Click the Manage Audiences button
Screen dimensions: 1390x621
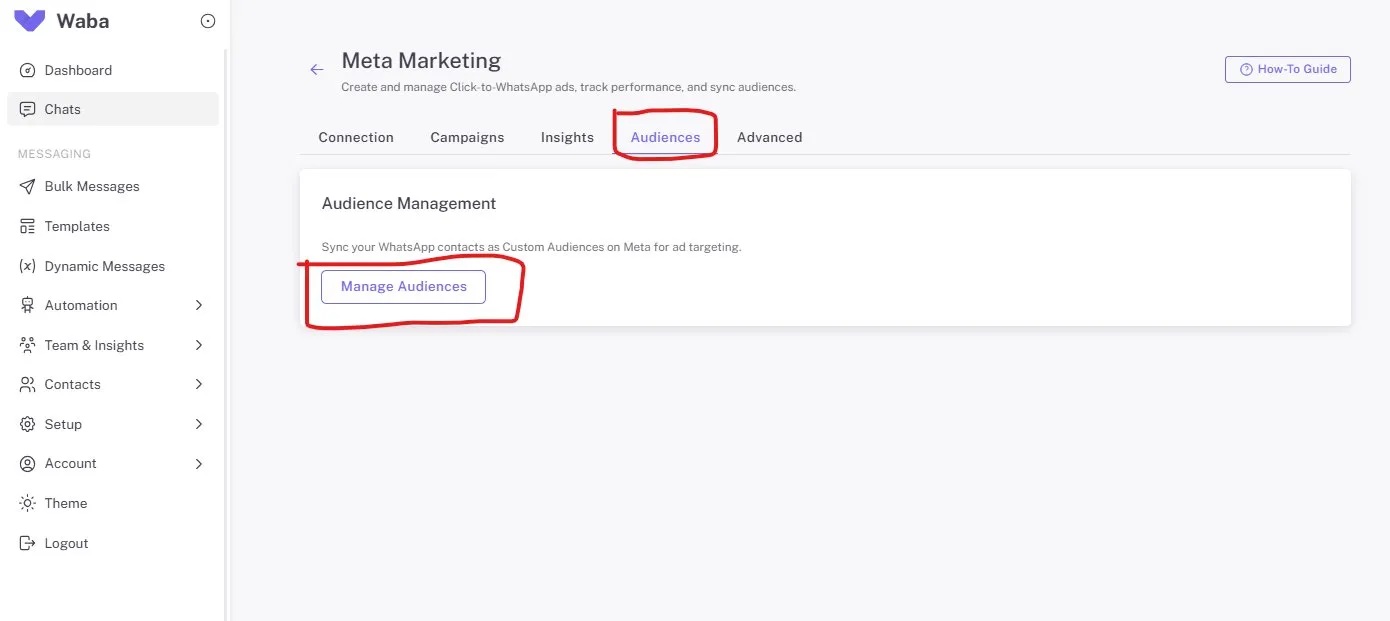click(403, 286)
